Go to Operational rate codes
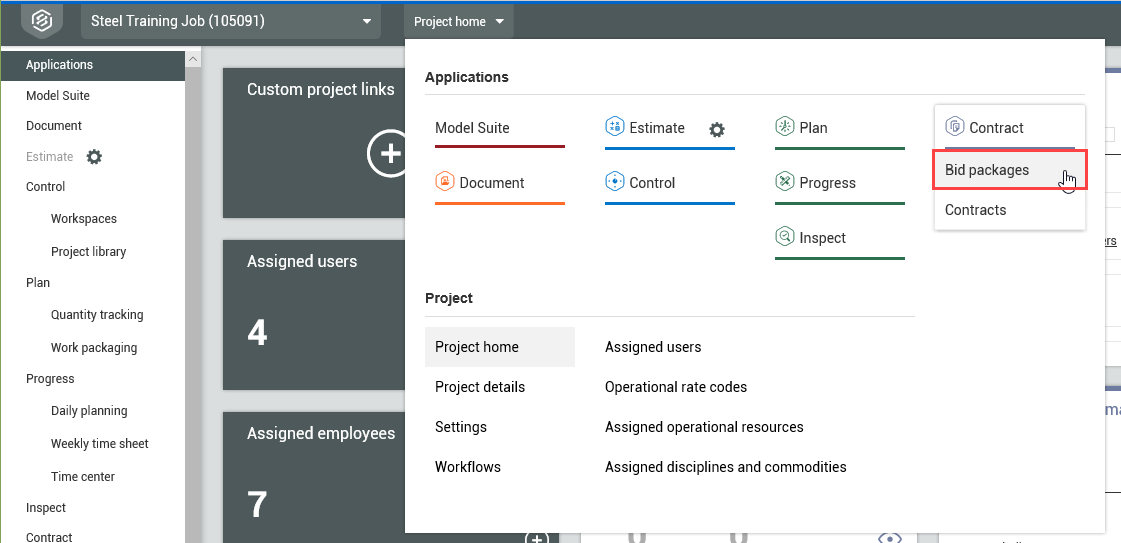This screenshot has height=543, width=1121. coord(675,387)
